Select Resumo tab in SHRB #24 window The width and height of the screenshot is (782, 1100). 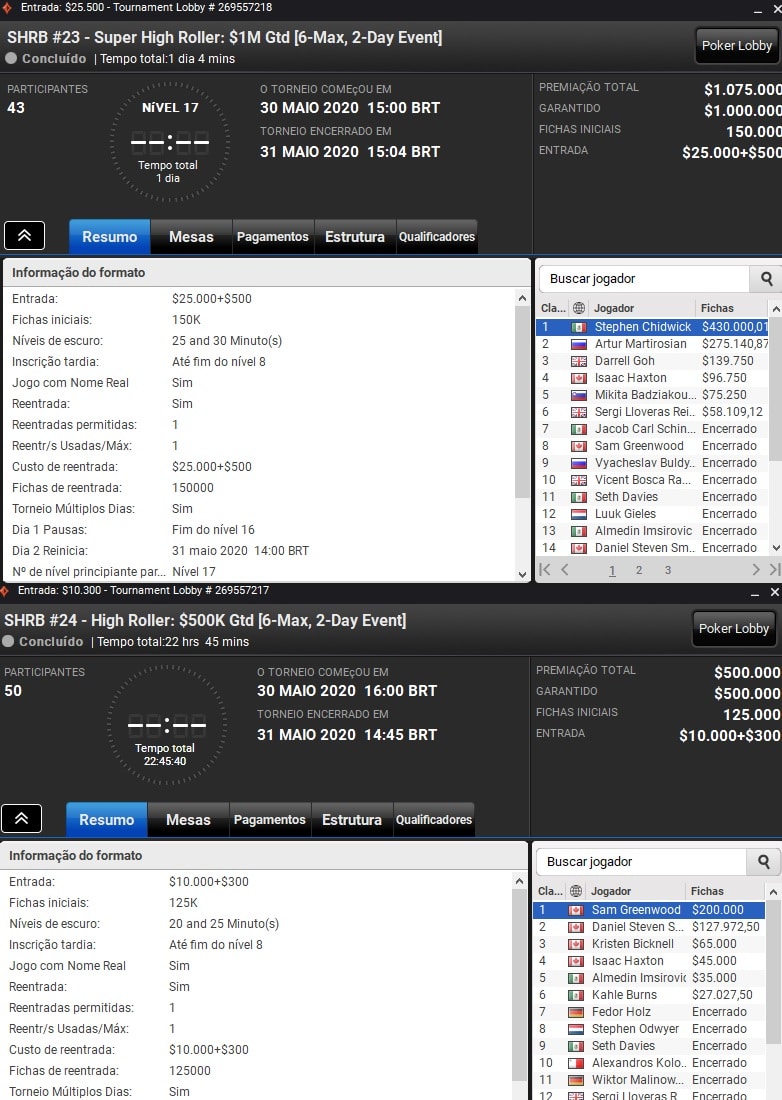(107, 819)
